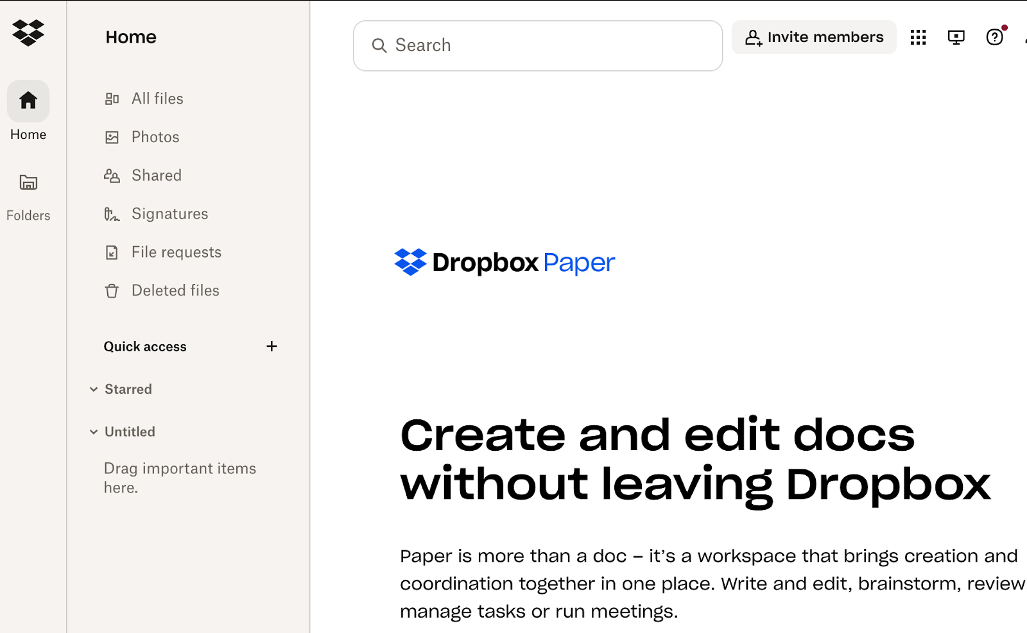This screenshot has height=633, width=1027.
Task: Click the desktop monitor icon in header
Action: pos(956,37)
